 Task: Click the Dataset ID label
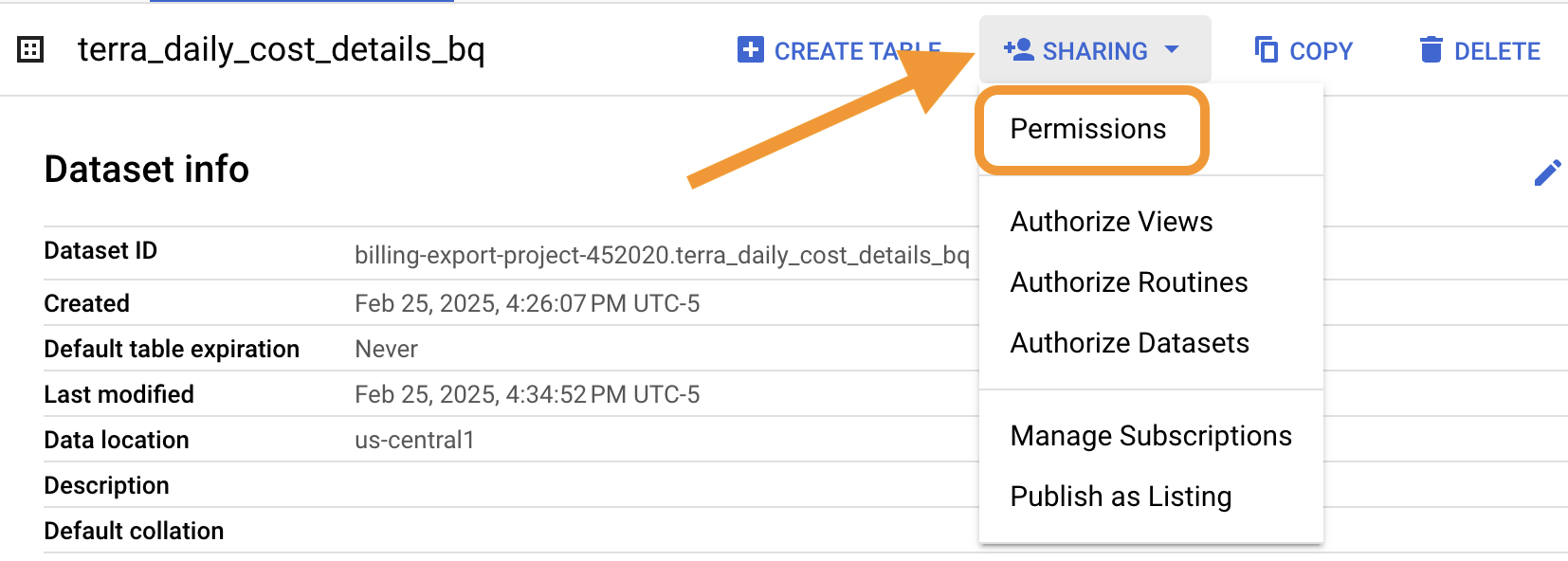click(x=100, y=251)
